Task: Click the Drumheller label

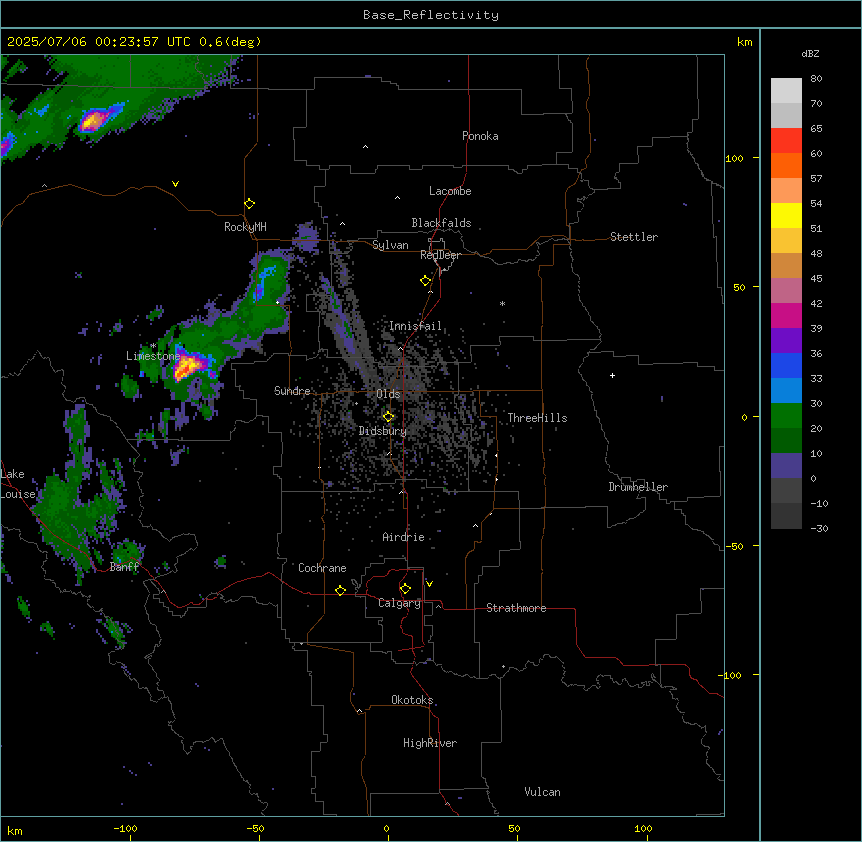Action: 638,487
